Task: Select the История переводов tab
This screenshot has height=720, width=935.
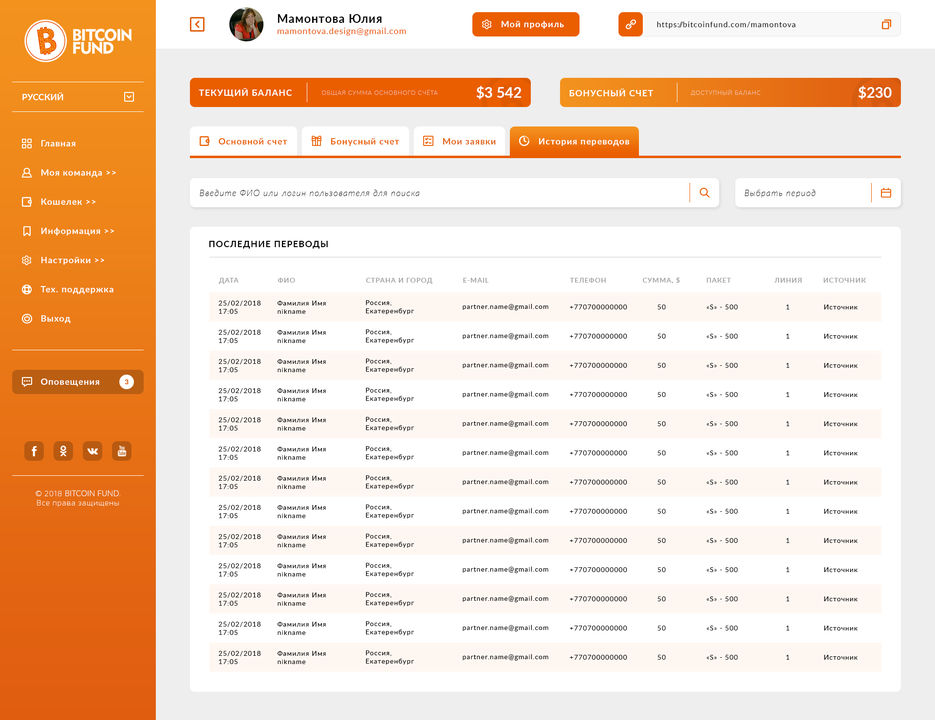Action: [x=574, y=141]
